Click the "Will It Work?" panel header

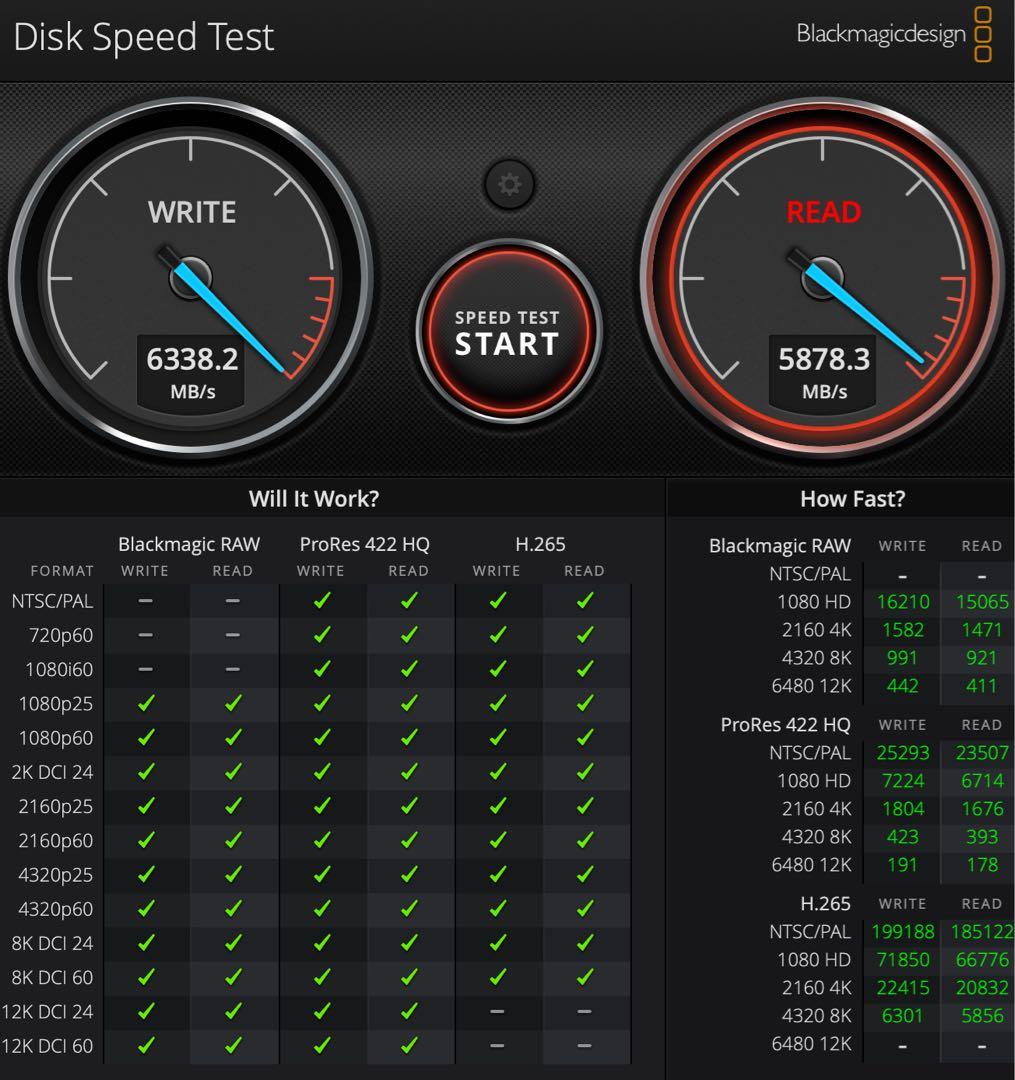[314, 498]
